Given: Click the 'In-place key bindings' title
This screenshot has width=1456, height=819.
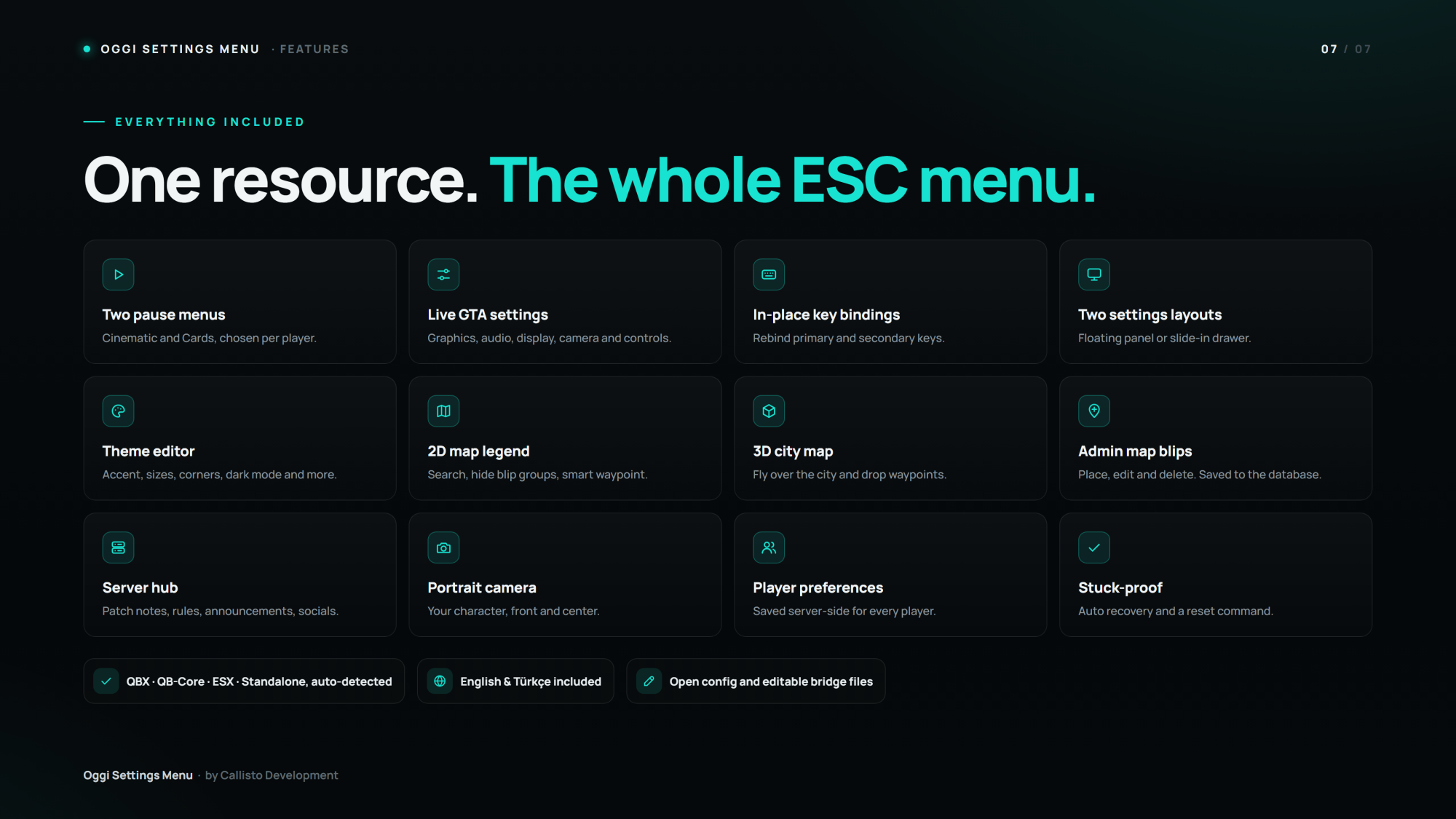Looking at the screenshot, I should tap(826, 314).
